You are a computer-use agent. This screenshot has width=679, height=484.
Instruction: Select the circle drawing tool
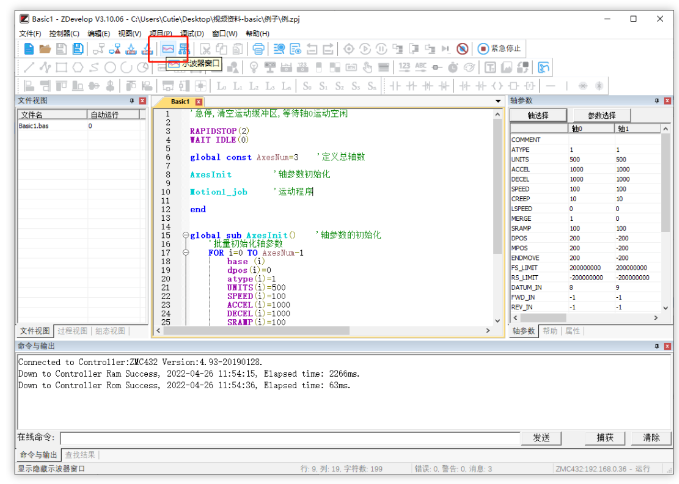(x=110, y=67)
